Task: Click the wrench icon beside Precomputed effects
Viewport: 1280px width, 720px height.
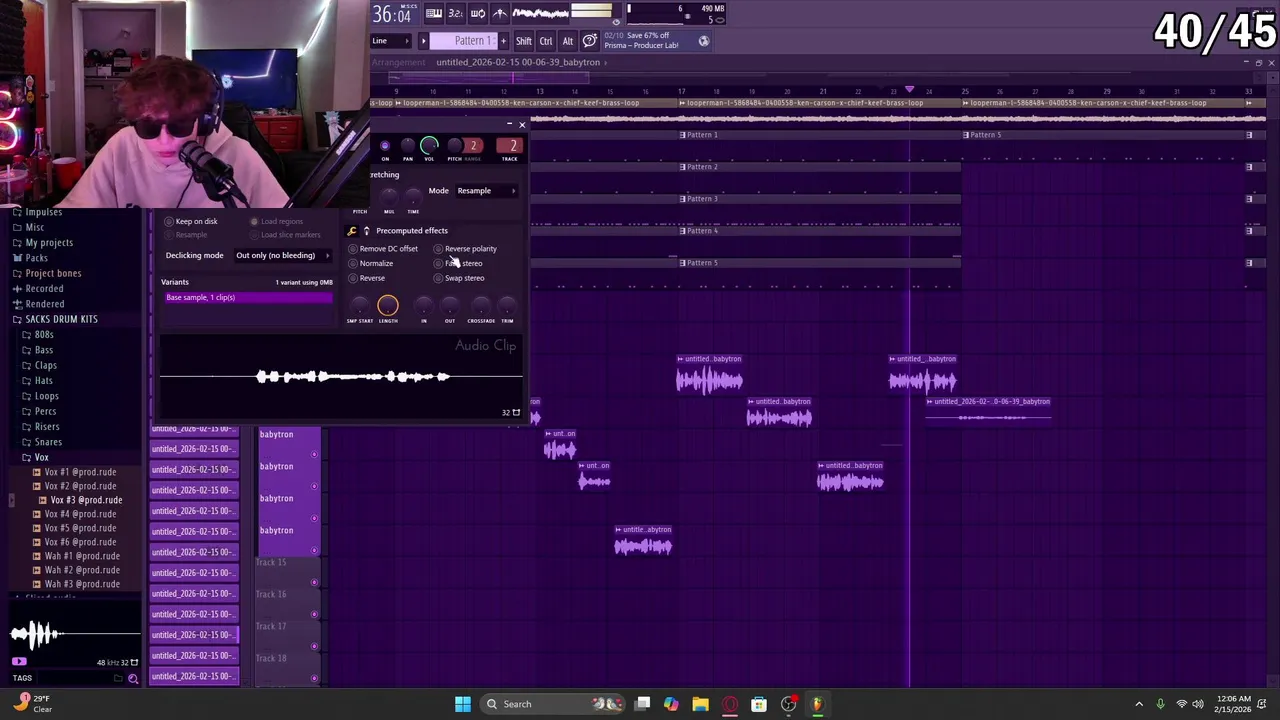Action: pos(351,231)
